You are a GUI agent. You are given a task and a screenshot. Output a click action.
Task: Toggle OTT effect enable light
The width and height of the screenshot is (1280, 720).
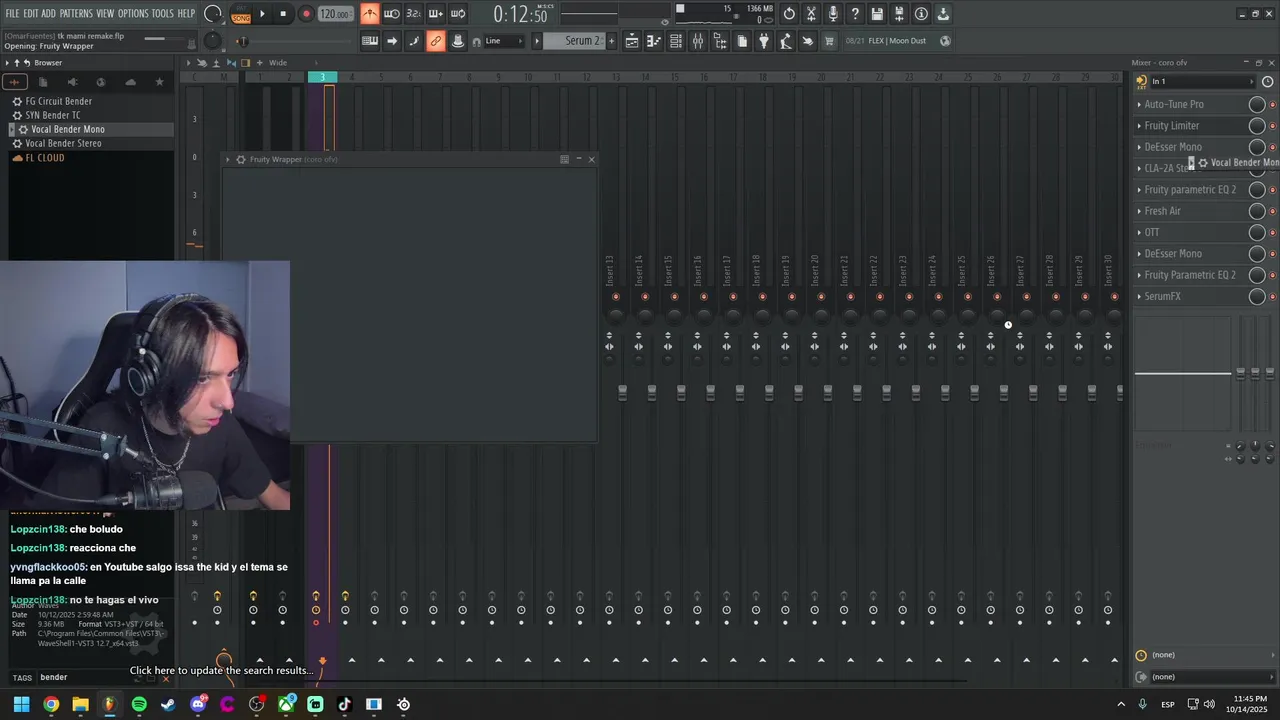pos(1272,233)
